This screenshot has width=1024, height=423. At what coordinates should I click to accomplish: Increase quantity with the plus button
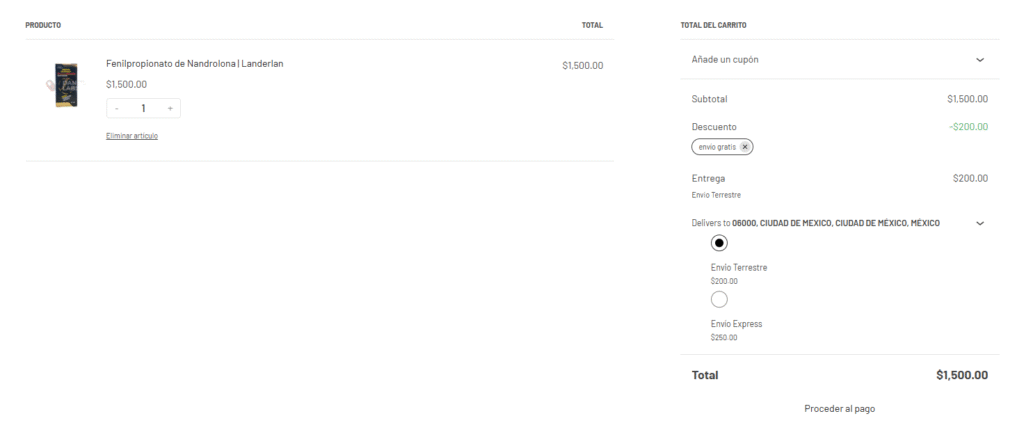(170, 108)
